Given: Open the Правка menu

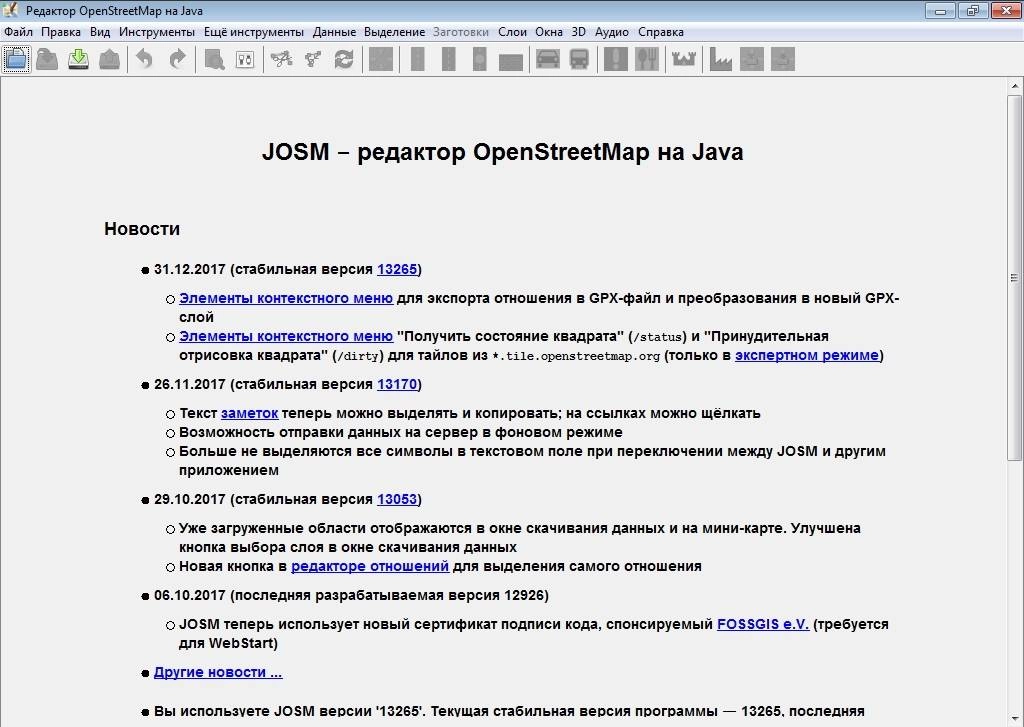Looking at the screenshot, I should click(x=61, y=32).
